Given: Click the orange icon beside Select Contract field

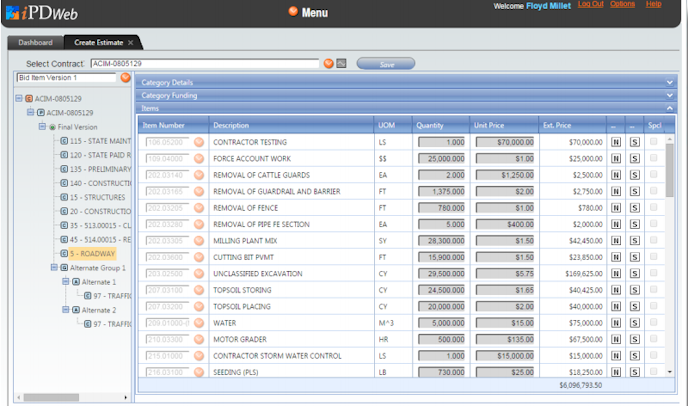Looking at the screenshot, I should pyautogui.click(x=328, y=64).
